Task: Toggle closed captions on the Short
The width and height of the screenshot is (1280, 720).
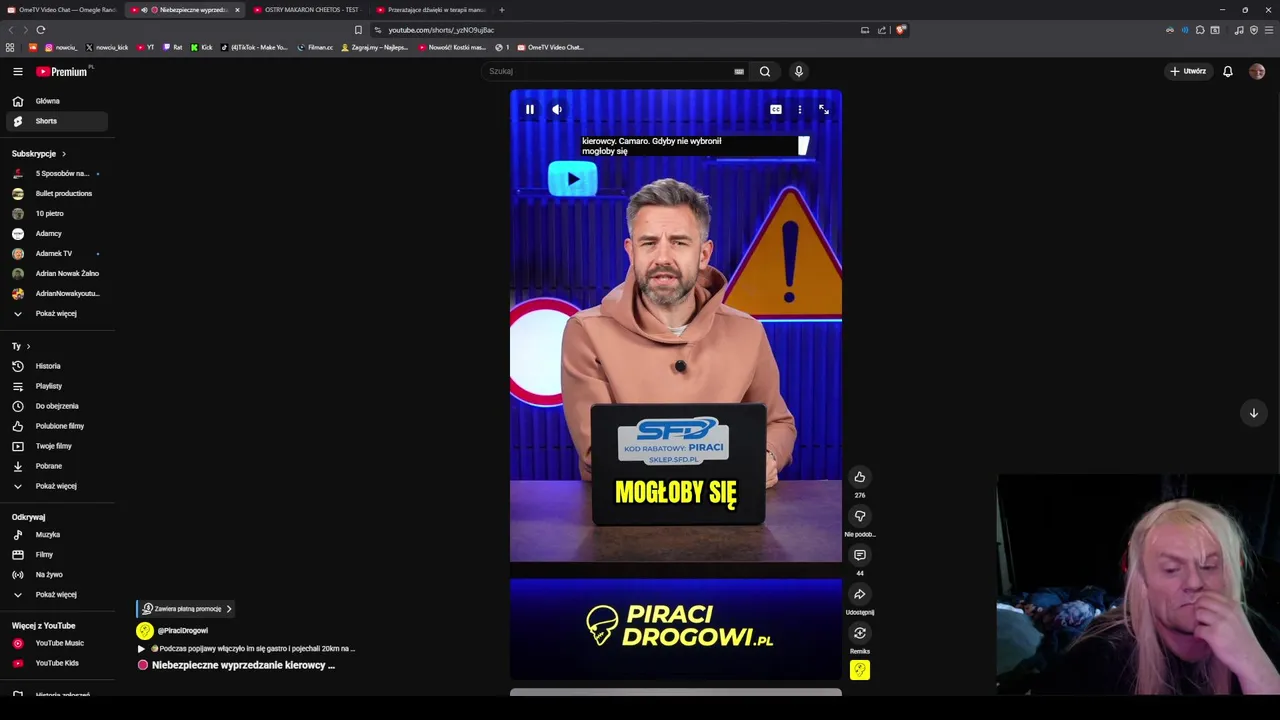Action: pos(776,109)
